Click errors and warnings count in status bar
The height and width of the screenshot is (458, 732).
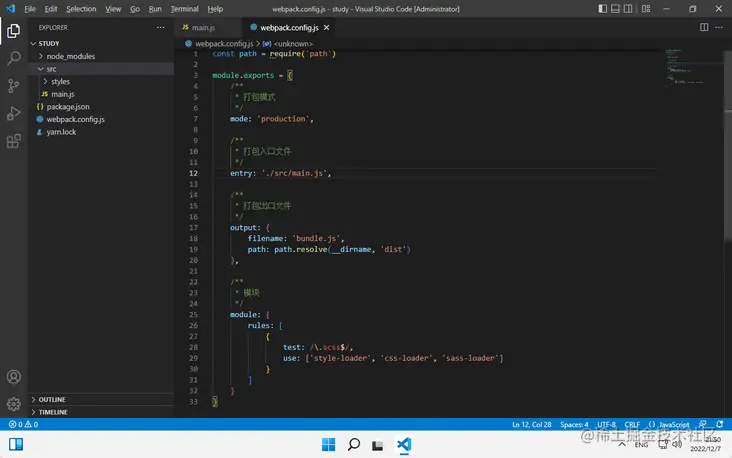point(23,424)
